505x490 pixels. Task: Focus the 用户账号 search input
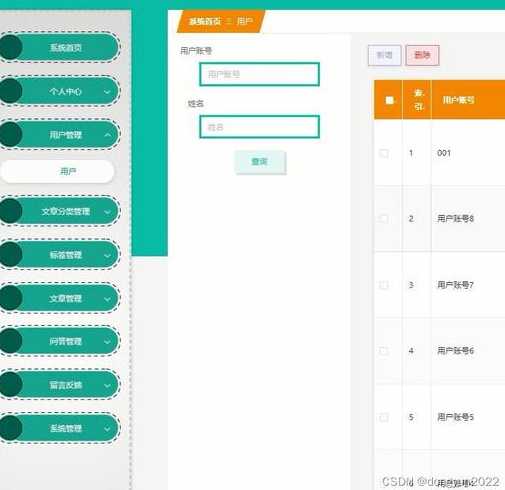click(259, 74)
